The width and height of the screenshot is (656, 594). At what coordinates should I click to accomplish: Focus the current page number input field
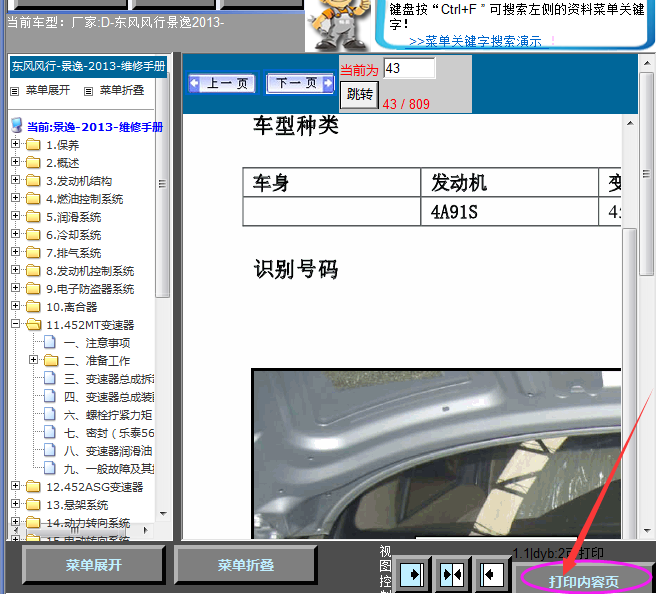pos(409,68)
